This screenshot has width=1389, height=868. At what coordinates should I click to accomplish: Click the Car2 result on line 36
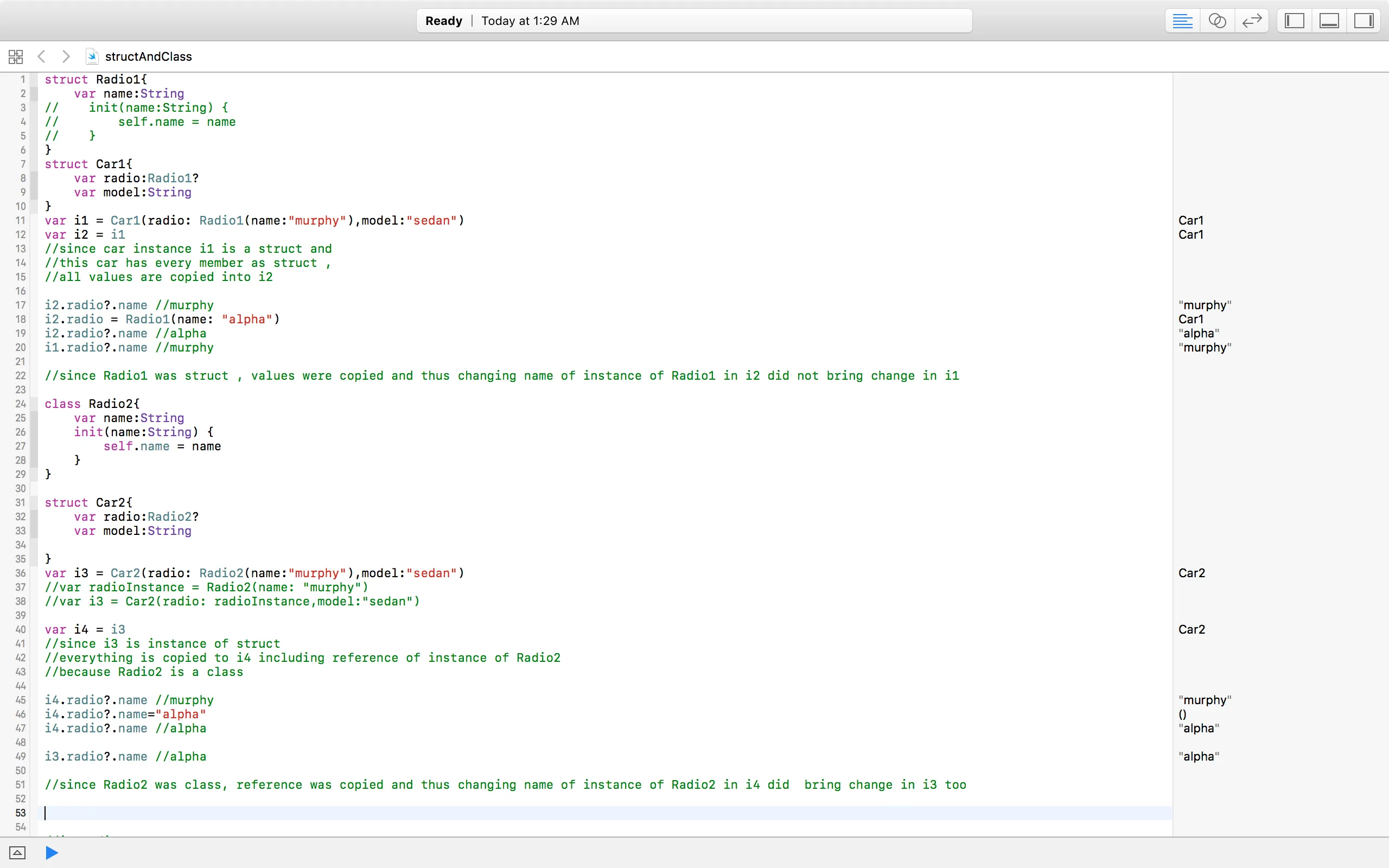point(1192,573)
